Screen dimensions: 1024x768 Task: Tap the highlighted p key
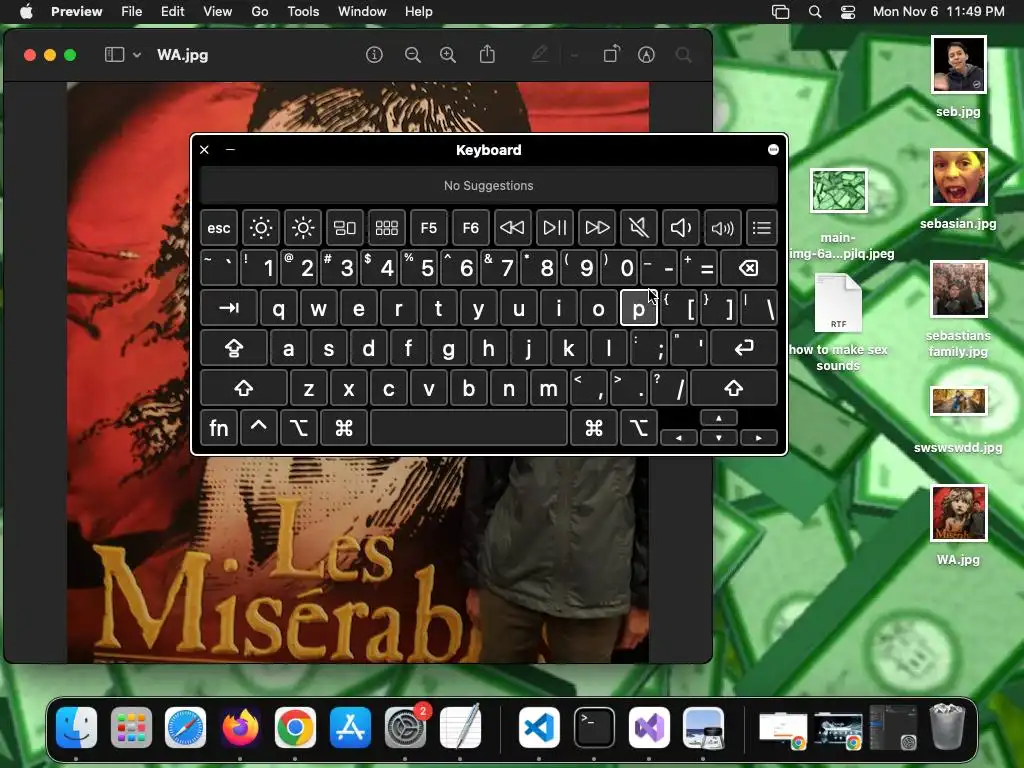click(639, 308)
